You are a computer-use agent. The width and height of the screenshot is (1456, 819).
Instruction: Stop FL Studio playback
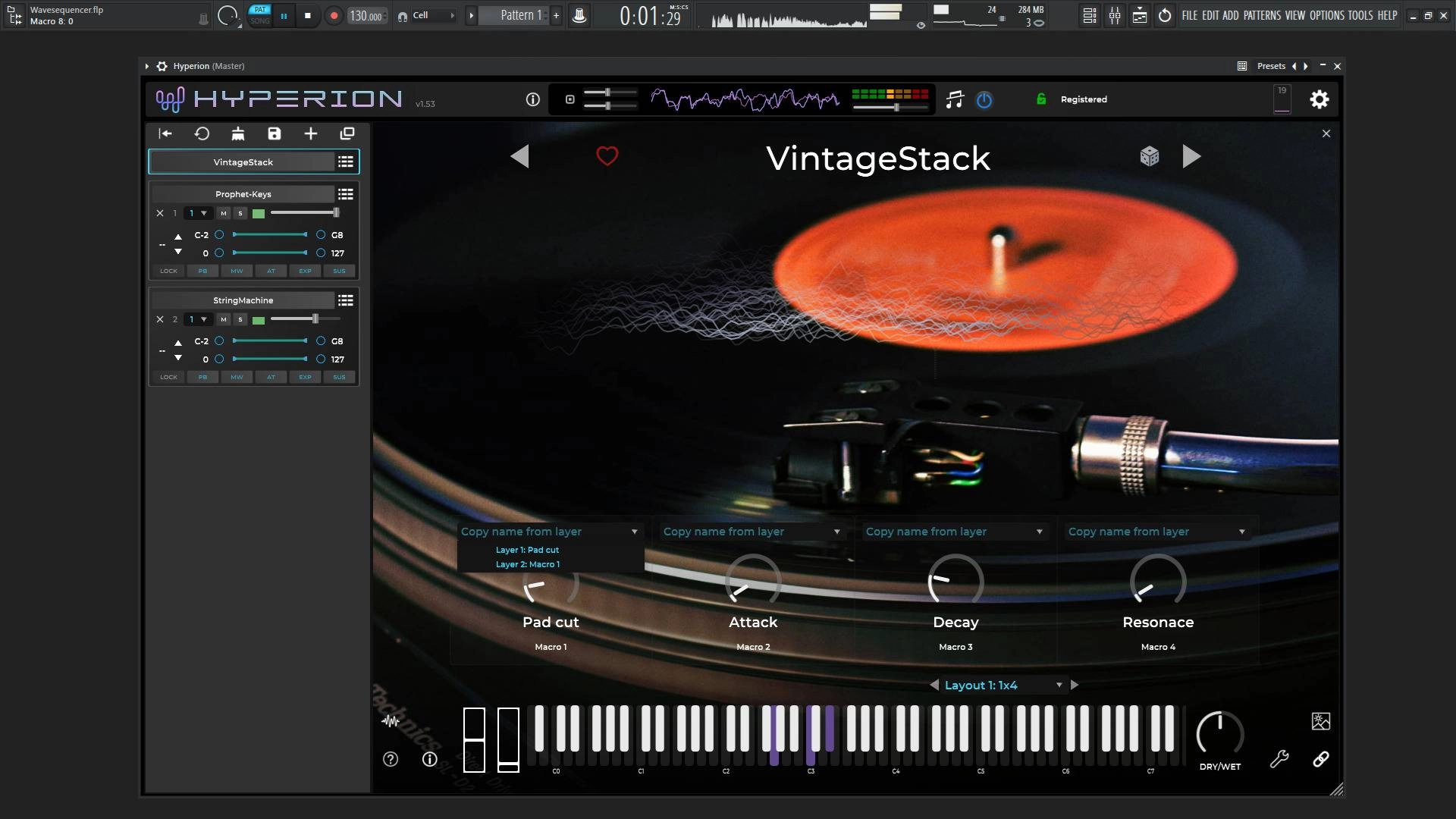[308, 15]
